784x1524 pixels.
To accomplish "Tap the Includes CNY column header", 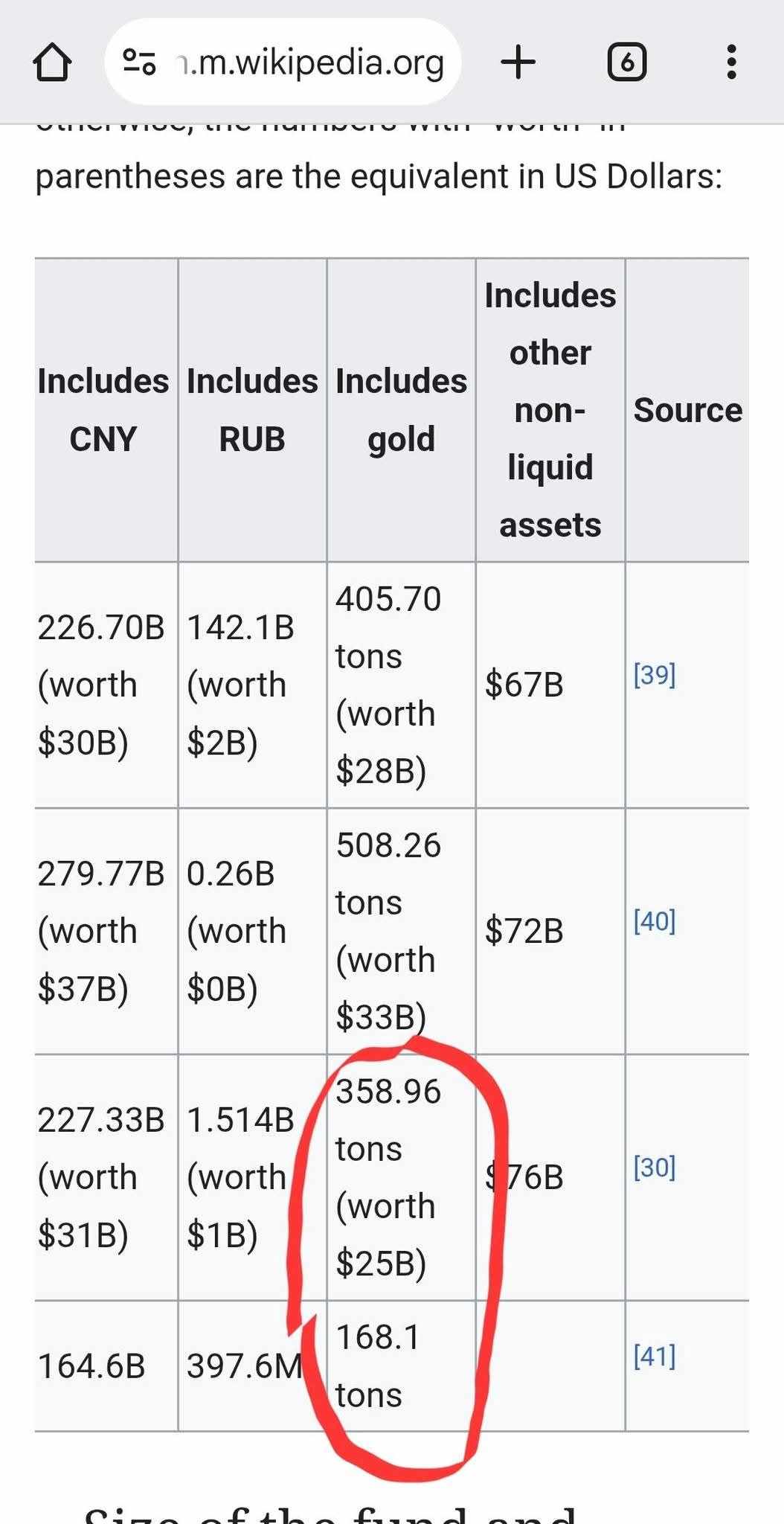I will pos(103,410).
